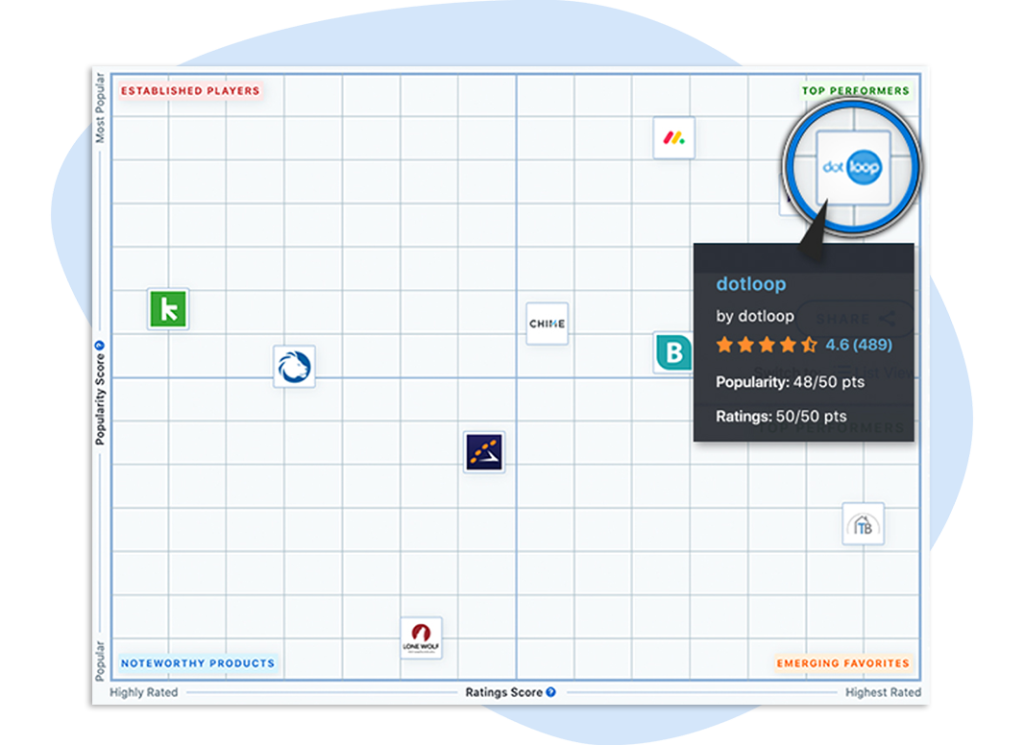Click the orange star rating bar
1024x745 pixels.
tap(765, 345)
